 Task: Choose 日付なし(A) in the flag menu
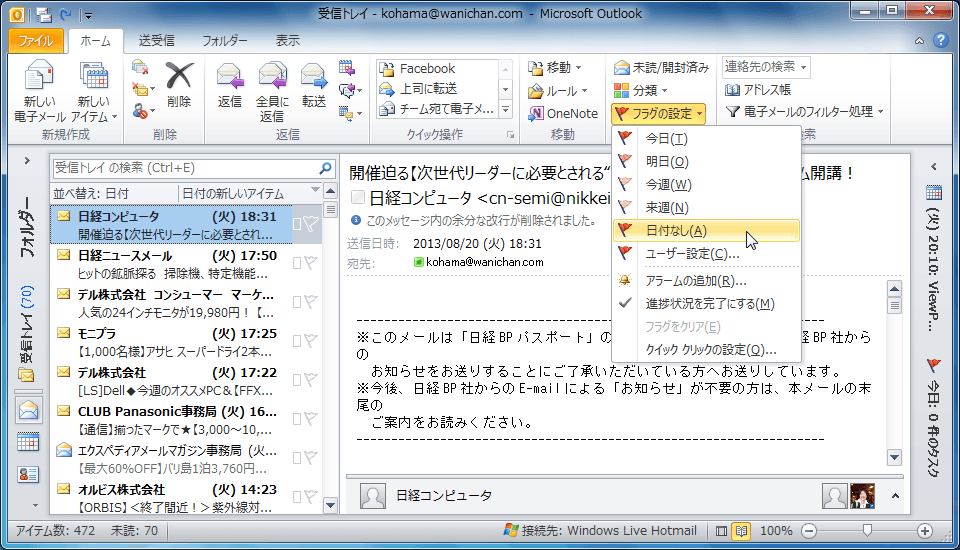click(x=705, y=230)
